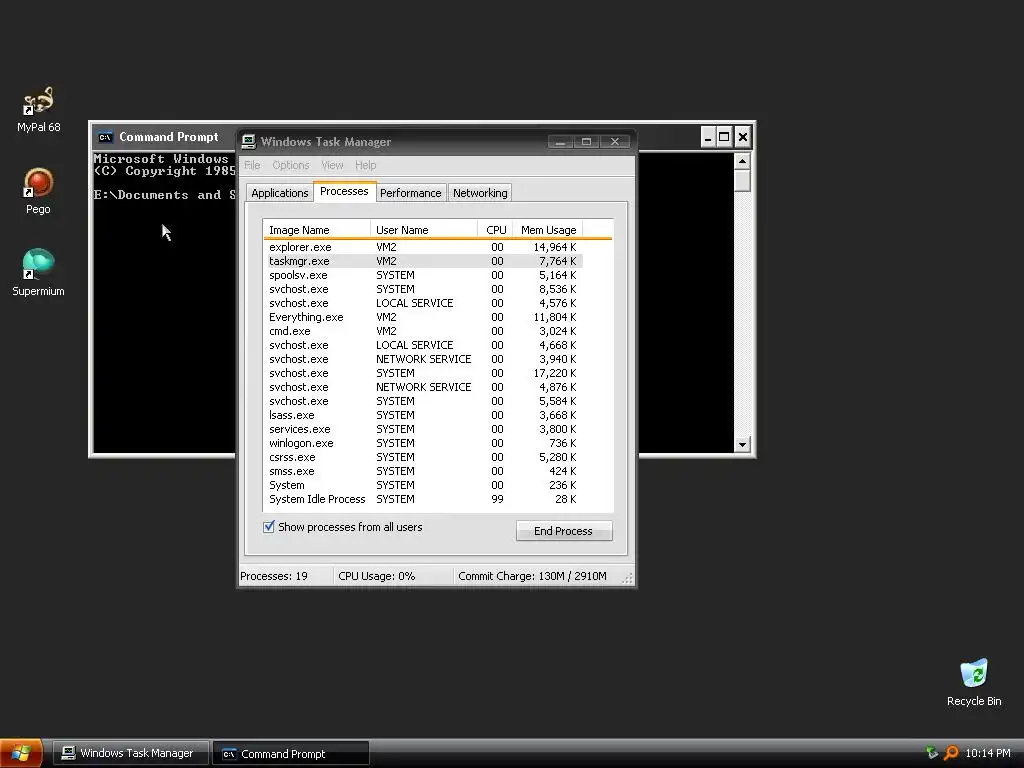Select the Processes tab
This screenshot has height=768, width=1024.
[344, 191]
